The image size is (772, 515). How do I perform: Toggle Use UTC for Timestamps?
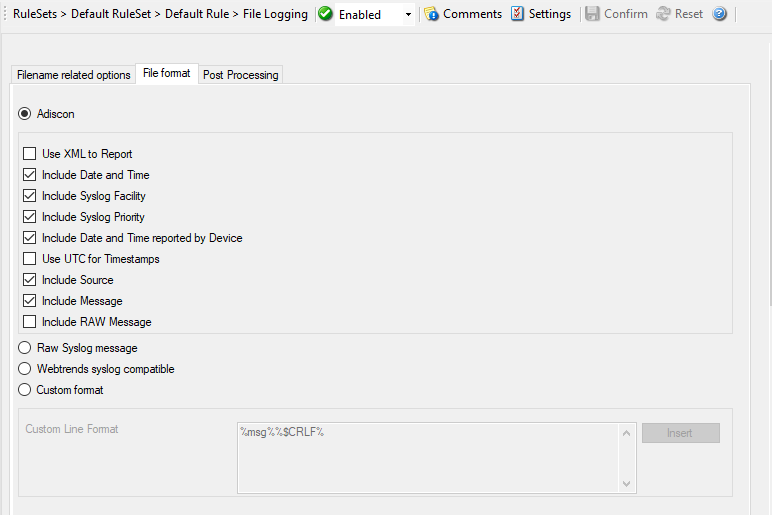pos(29,259)
